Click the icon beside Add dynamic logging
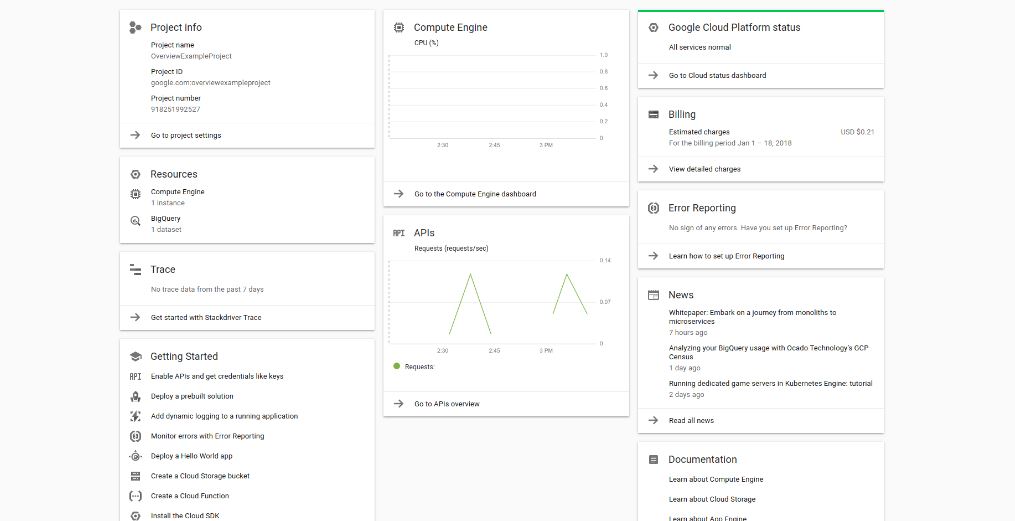 click(x=135, y=416)
